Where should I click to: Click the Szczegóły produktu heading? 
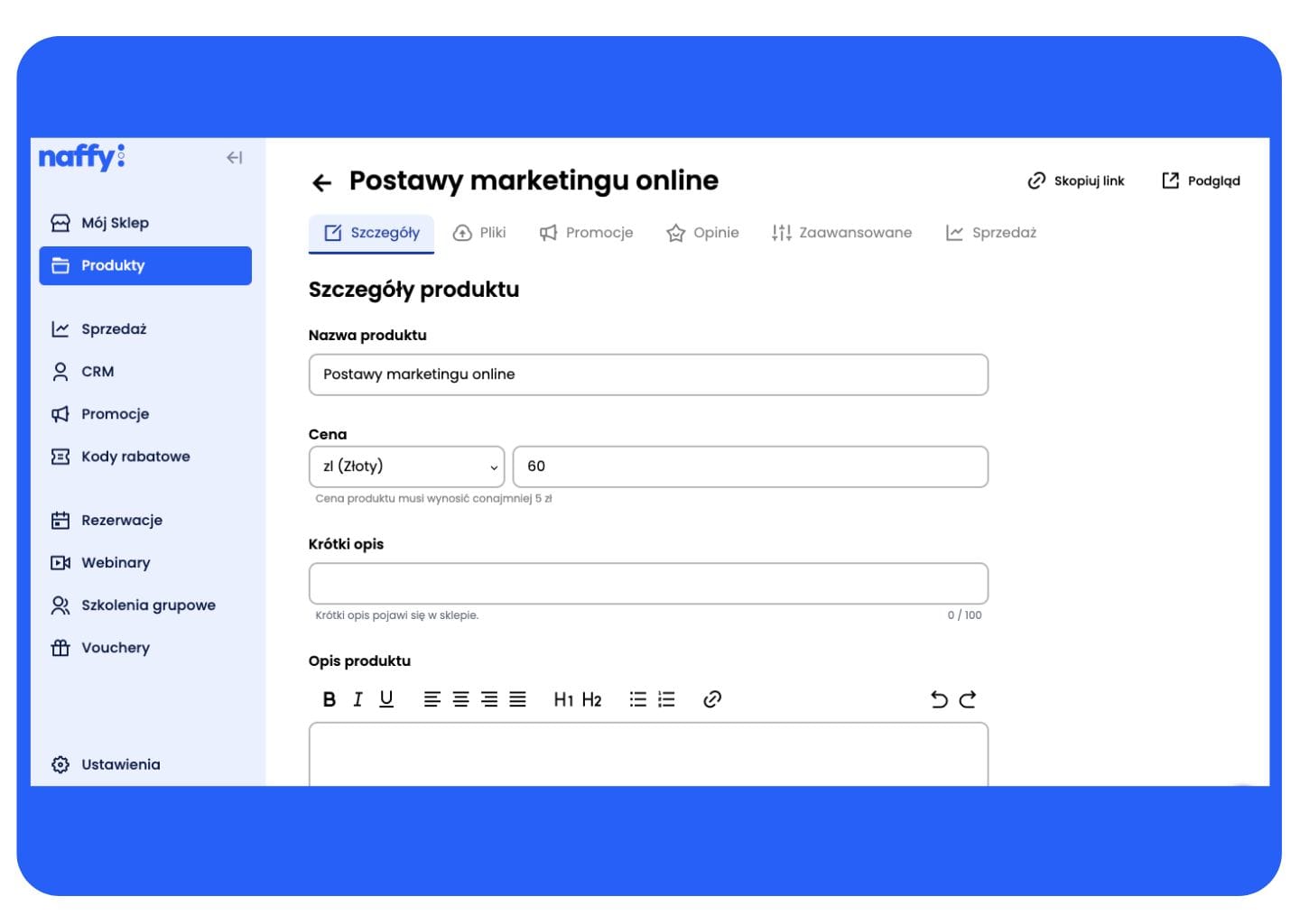[x=413, y=290]
